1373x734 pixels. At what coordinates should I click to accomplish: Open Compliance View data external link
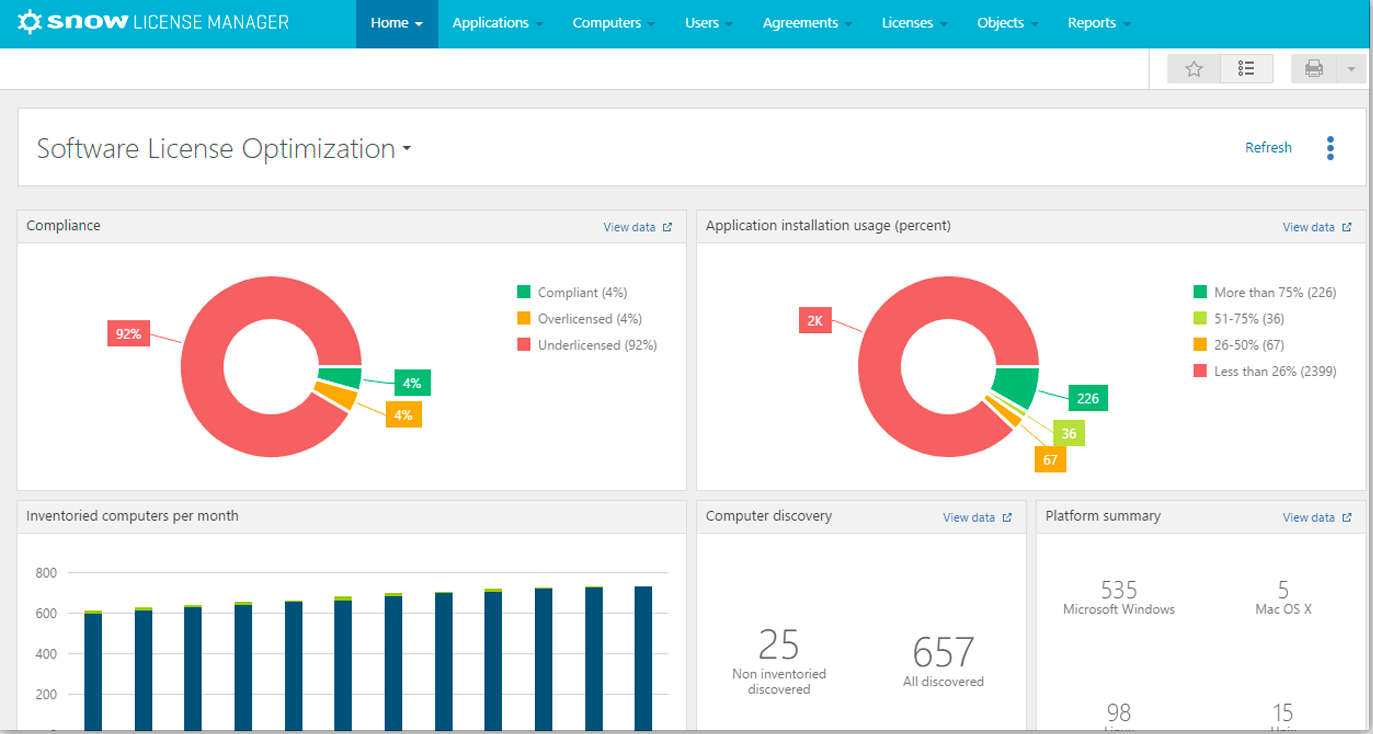(637, 227)
